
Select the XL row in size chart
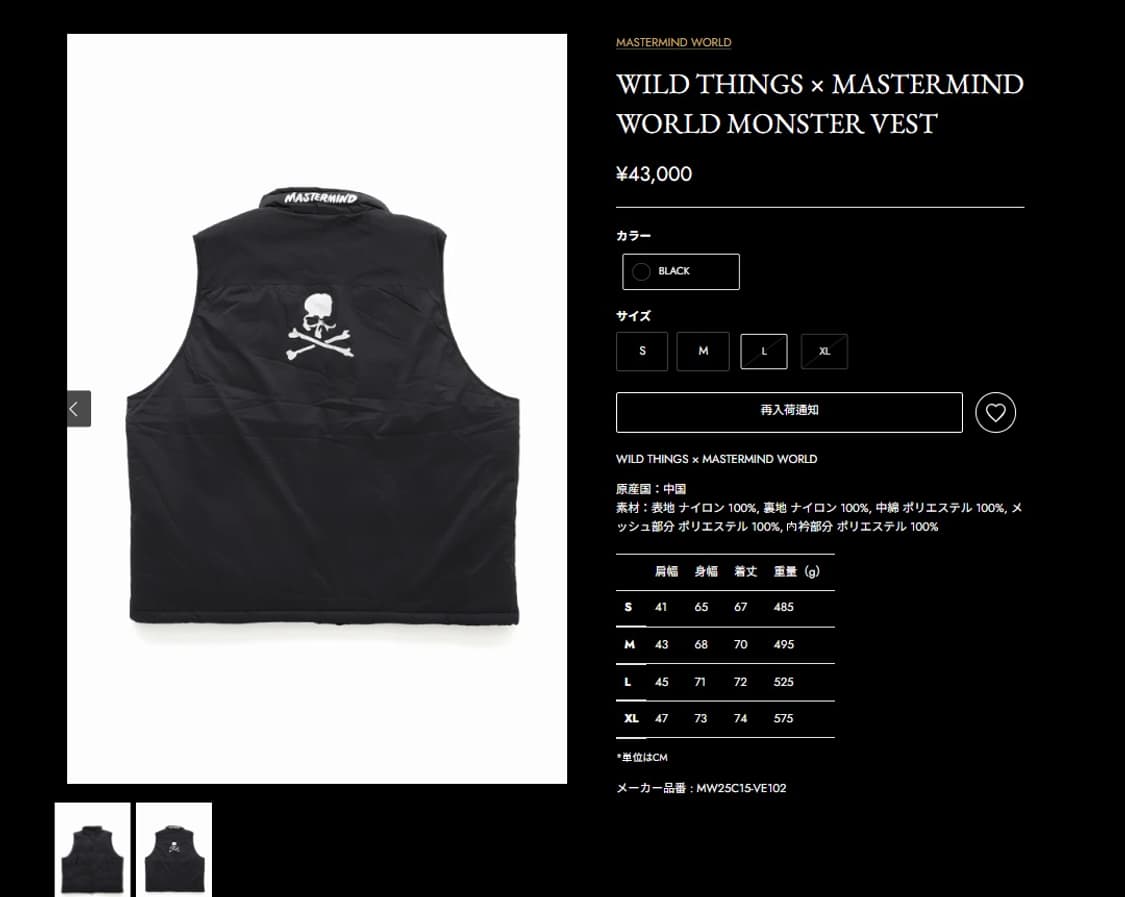725,719
